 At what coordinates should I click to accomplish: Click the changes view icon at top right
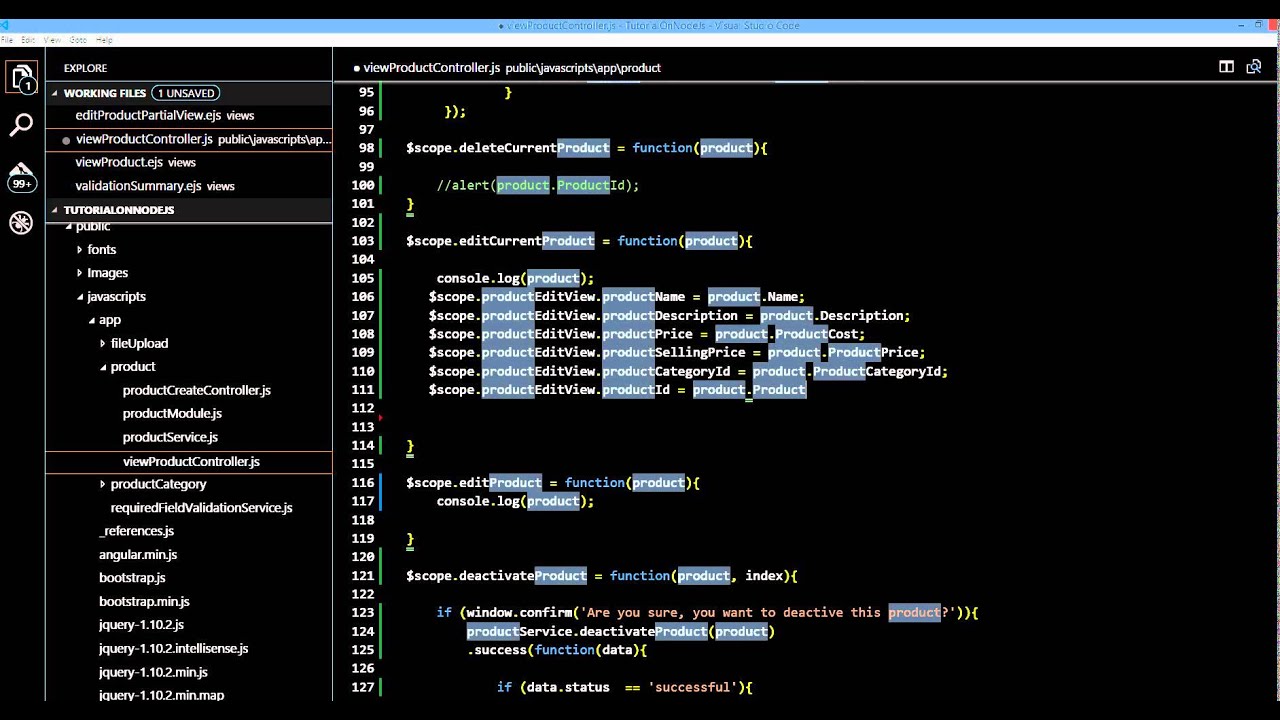pos(1254,67)
